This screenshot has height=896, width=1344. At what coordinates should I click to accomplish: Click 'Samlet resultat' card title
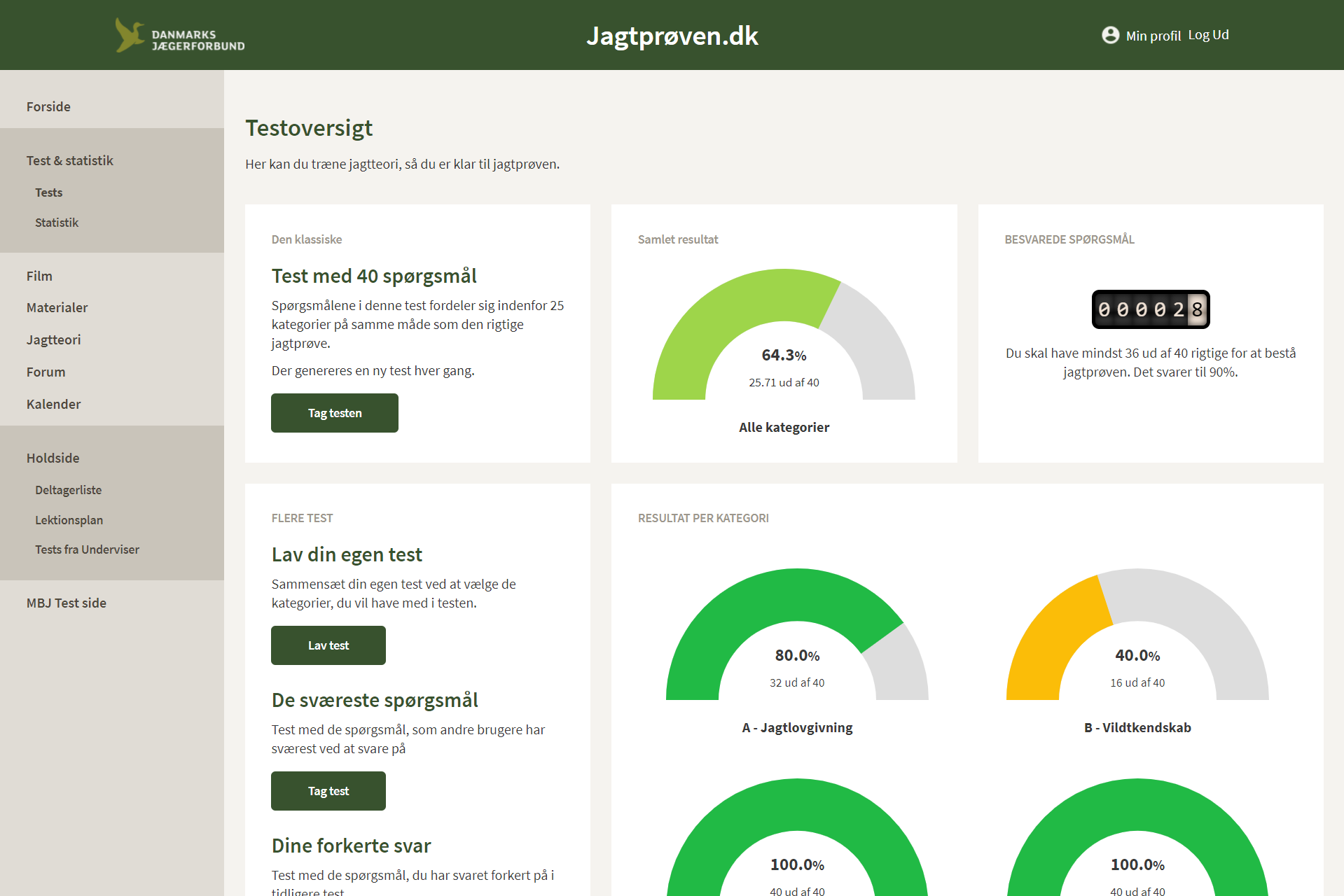point(678,239)
